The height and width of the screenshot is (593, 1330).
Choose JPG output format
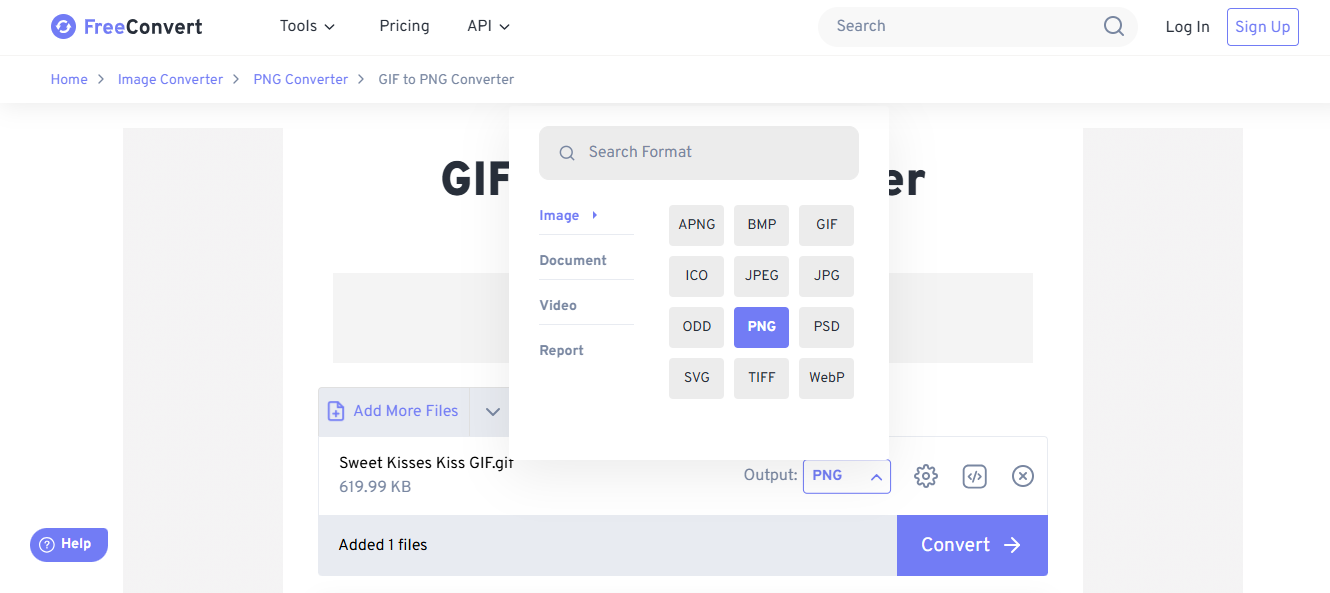pos(826,276)
